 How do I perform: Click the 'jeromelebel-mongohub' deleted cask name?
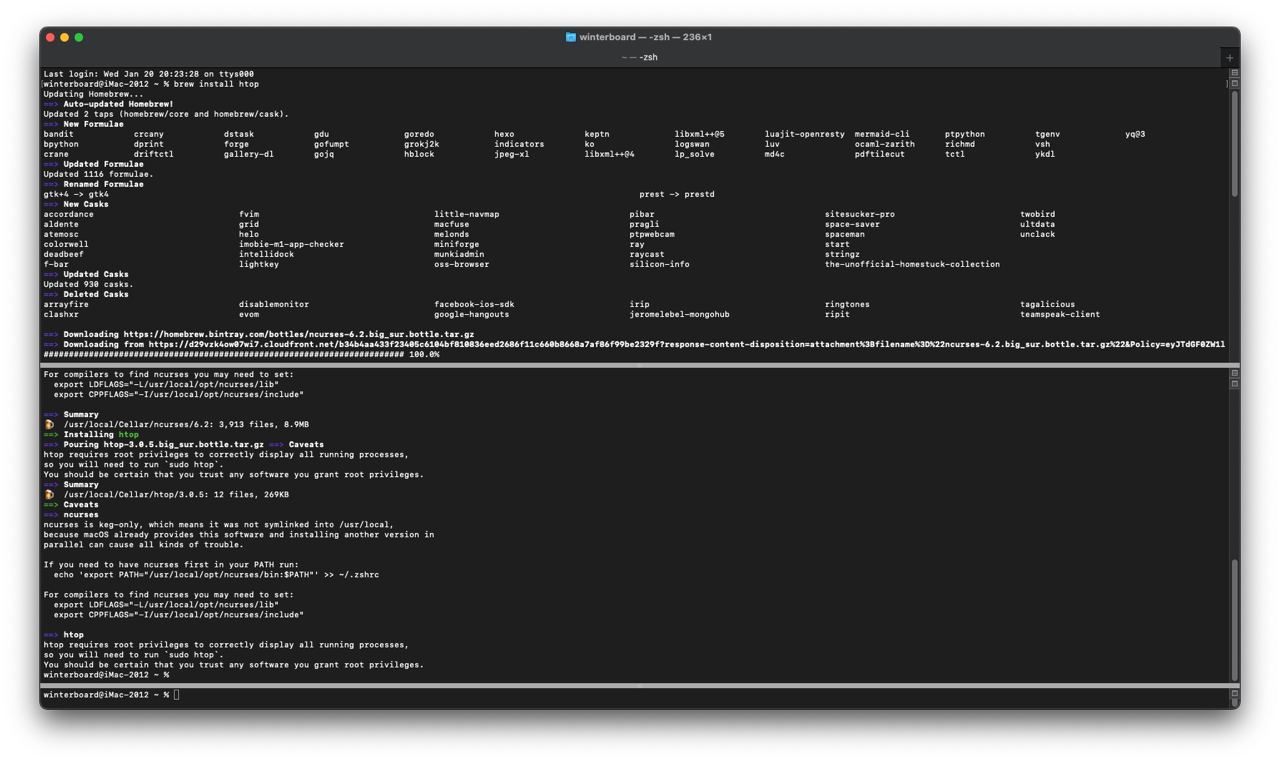pos(680,314)
